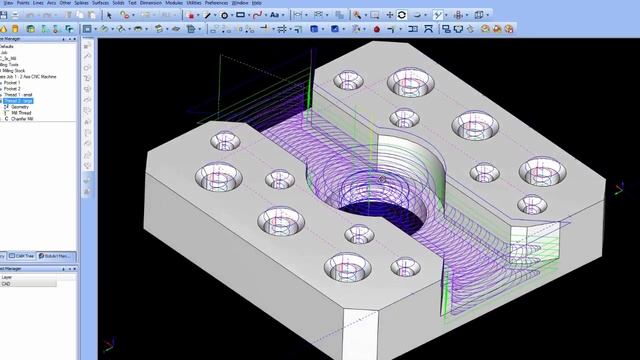
Task: Click the topmost vertical side-toolbar icon
Action: point(87,46)
